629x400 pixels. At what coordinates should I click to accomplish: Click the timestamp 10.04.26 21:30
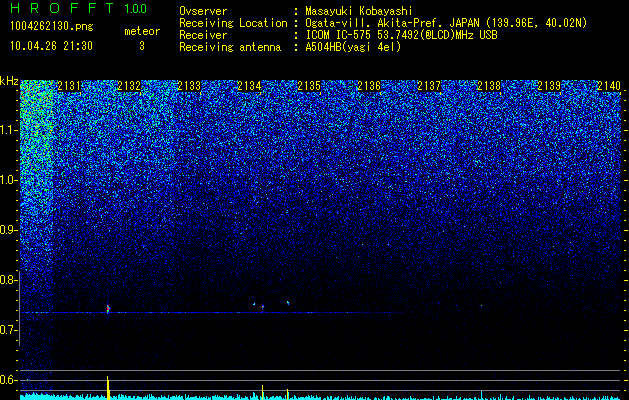pyautogui.click(x=51, y=46)
